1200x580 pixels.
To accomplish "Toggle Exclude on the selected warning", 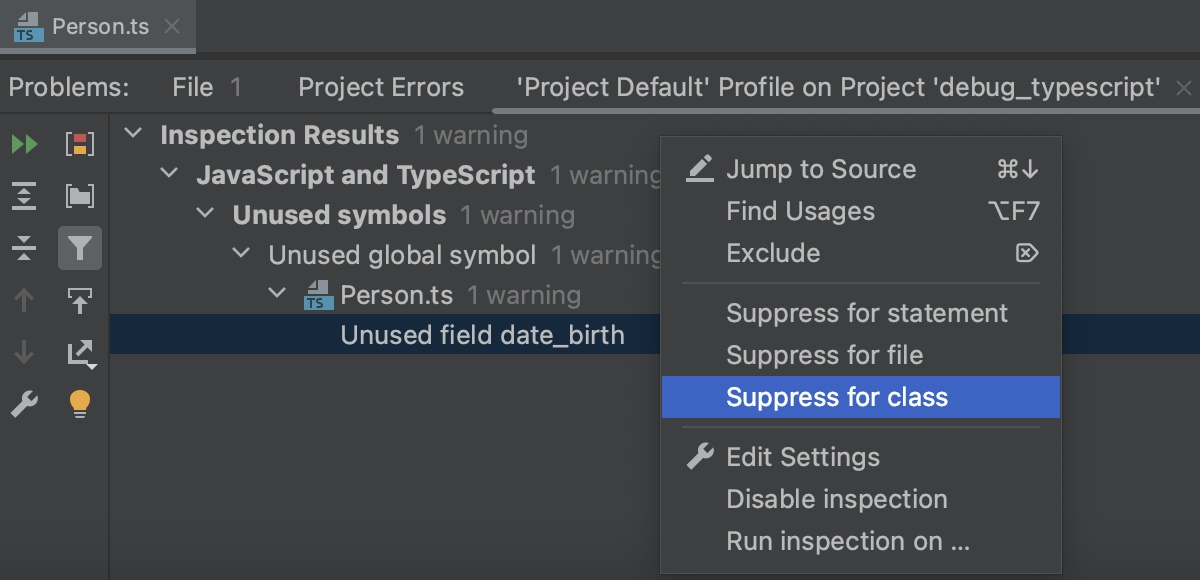I will coord(773,253).
